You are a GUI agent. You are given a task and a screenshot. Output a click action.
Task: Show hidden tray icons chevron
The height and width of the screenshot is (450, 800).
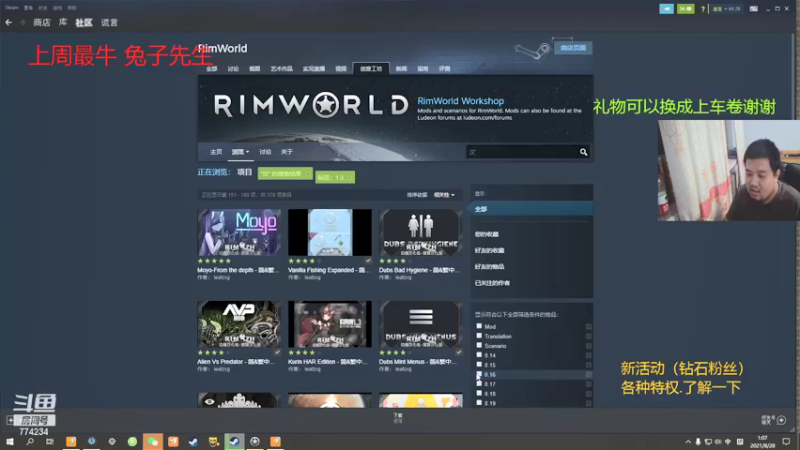[x=688, y=442]
